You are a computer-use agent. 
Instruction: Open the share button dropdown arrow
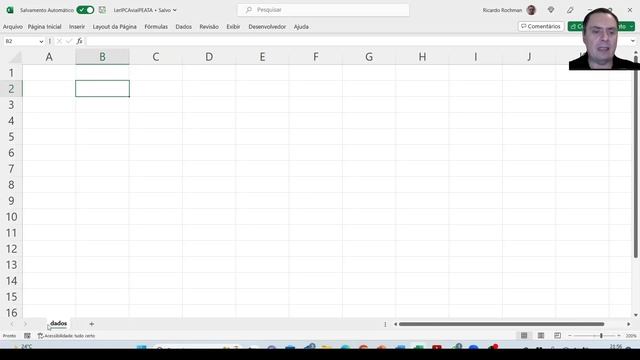coord(631,27)
